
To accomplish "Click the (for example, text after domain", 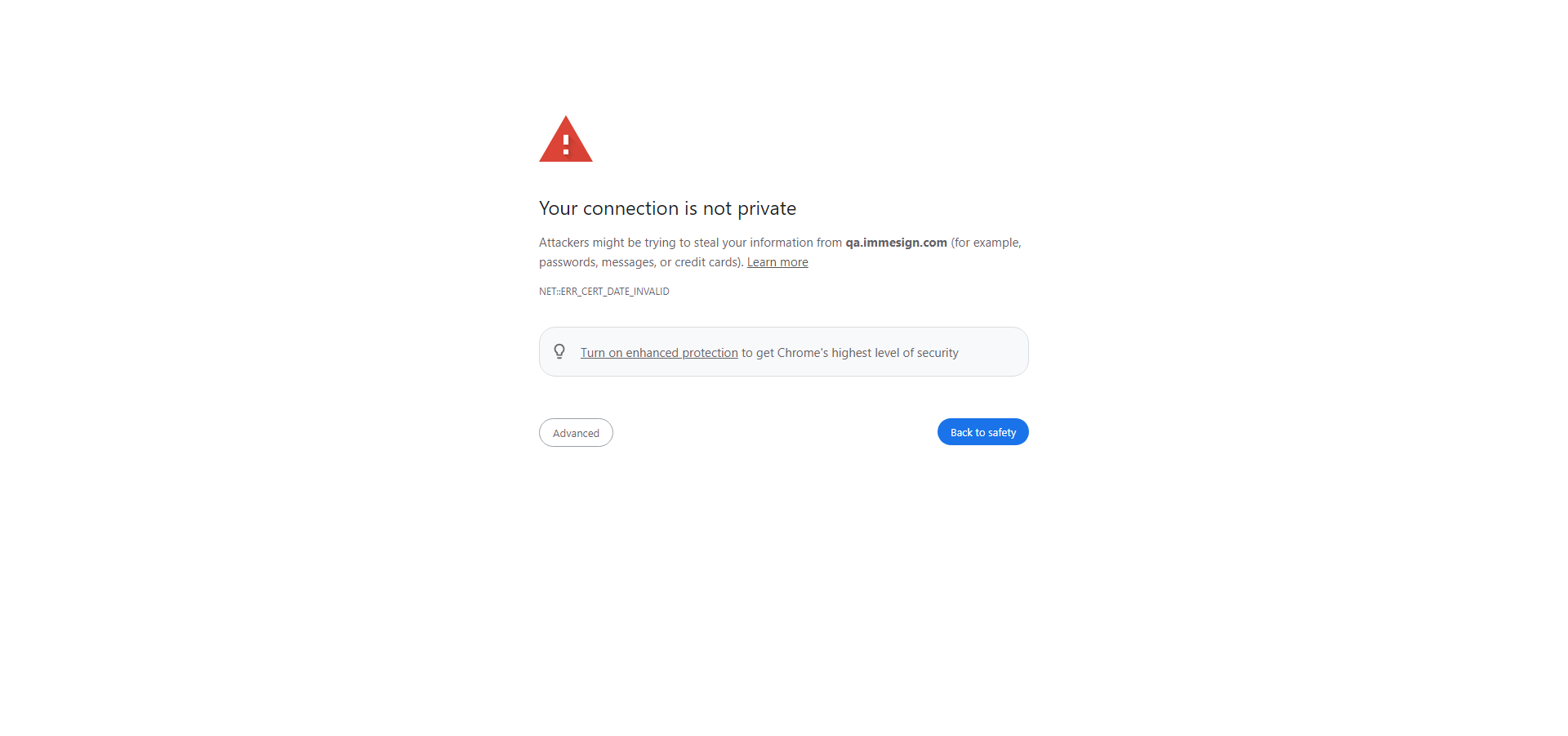I will [986, 243].
